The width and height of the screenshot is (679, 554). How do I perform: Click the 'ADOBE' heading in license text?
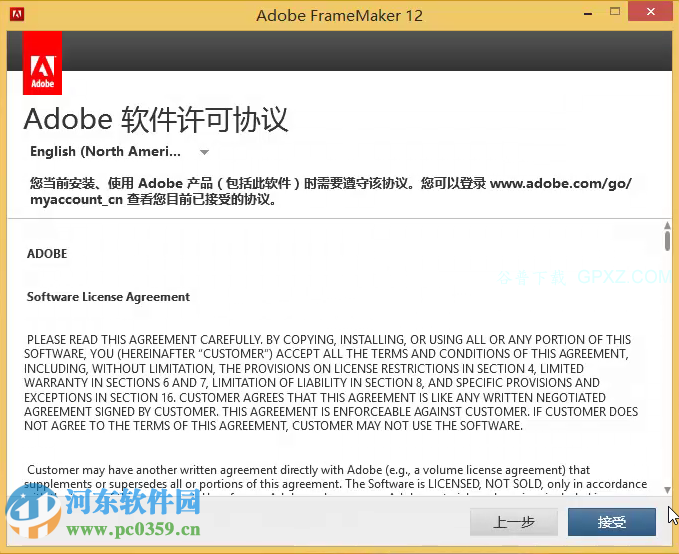[47, 253]
